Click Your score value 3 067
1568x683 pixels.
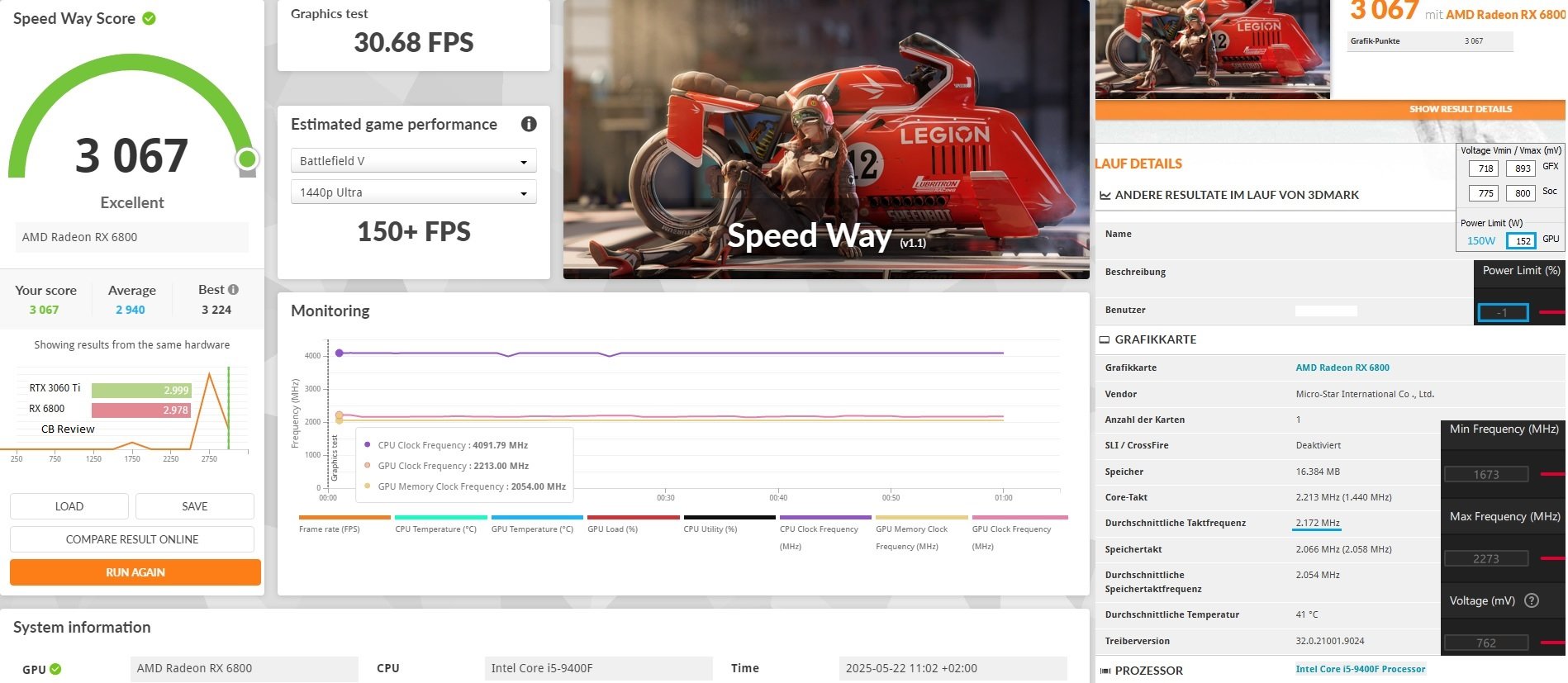[44, 310]
